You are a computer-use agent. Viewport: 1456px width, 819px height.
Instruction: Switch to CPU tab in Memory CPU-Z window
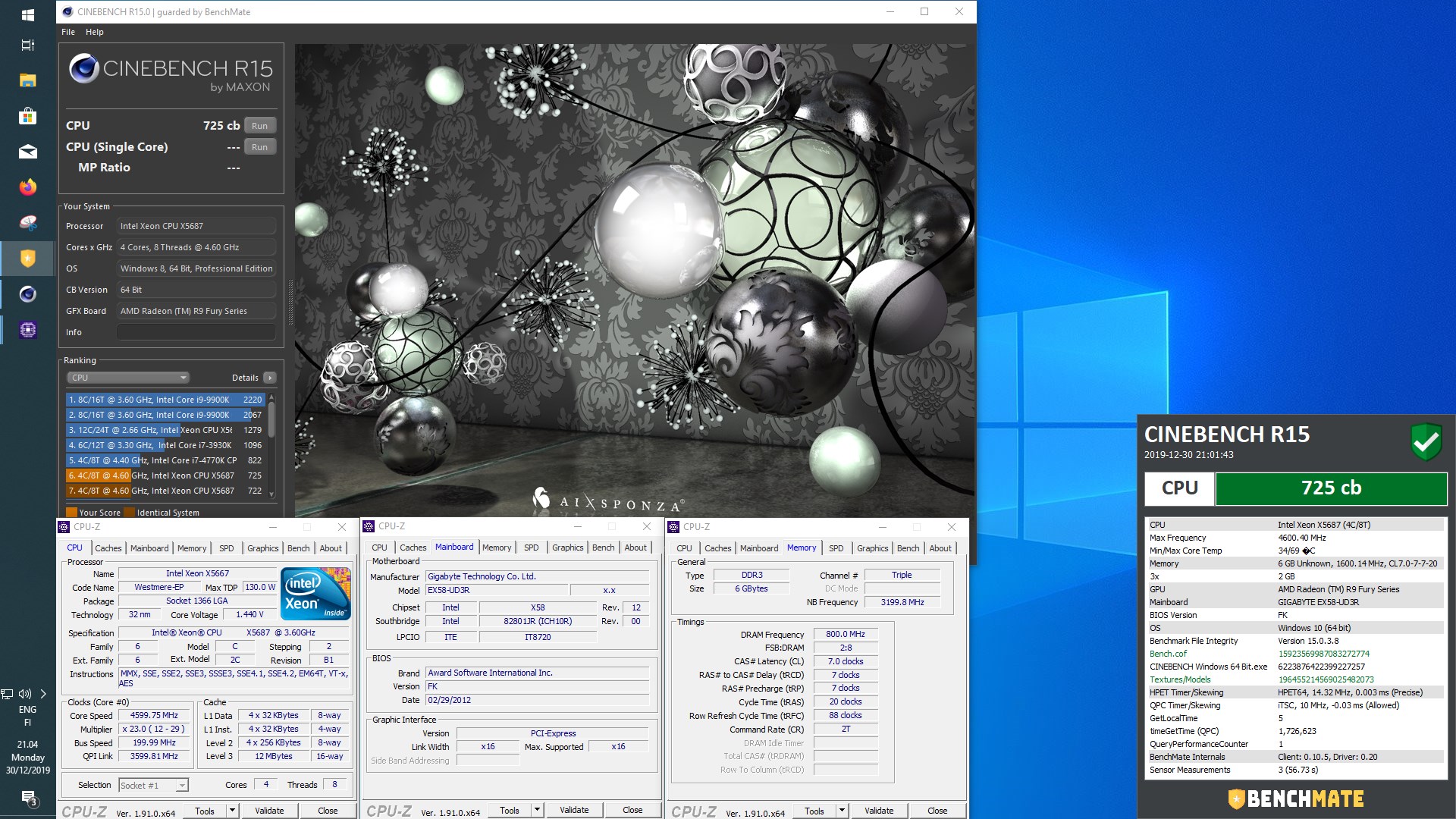[x=684, y=548]
